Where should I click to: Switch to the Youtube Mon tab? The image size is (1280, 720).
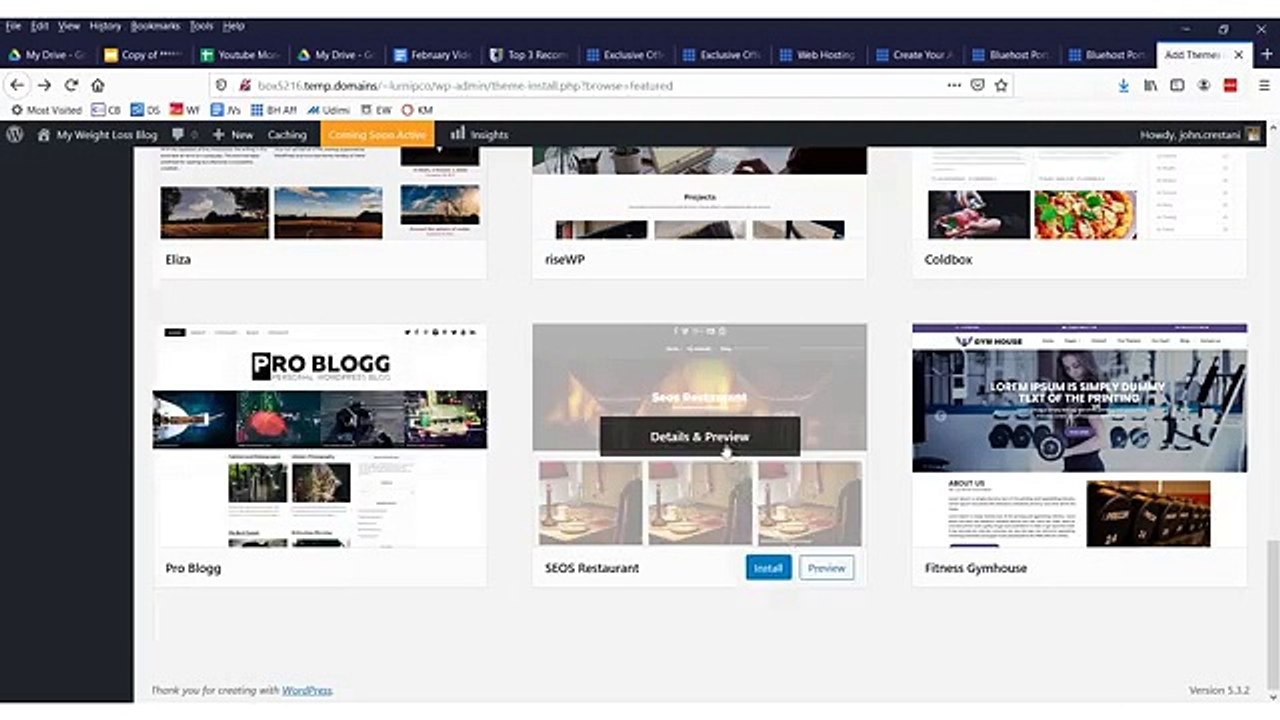point(242,55)
